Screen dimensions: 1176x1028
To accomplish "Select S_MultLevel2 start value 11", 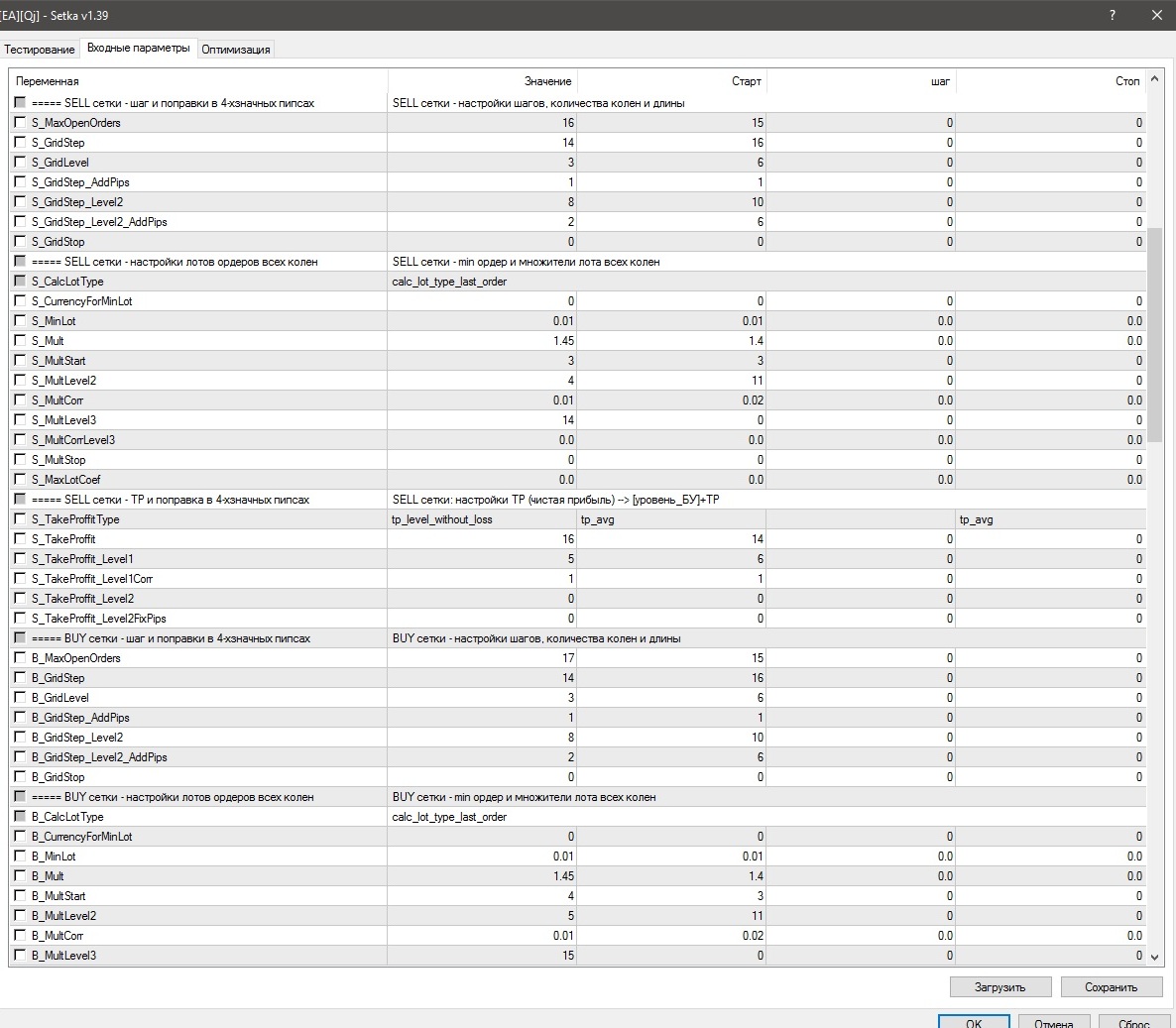I will coord(671,380).
